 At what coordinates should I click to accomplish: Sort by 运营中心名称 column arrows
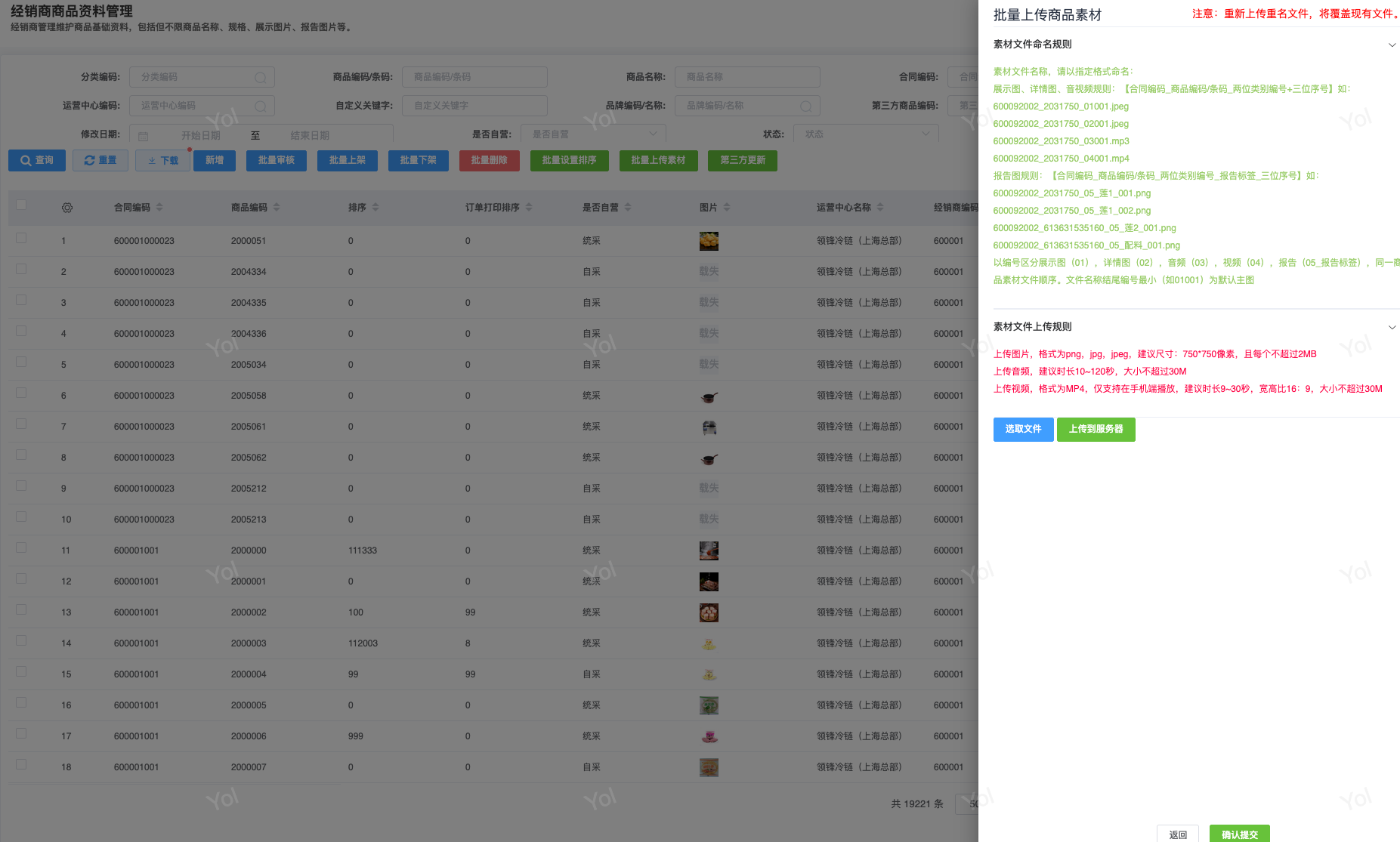pyautogui.click(x=880, y=208)
